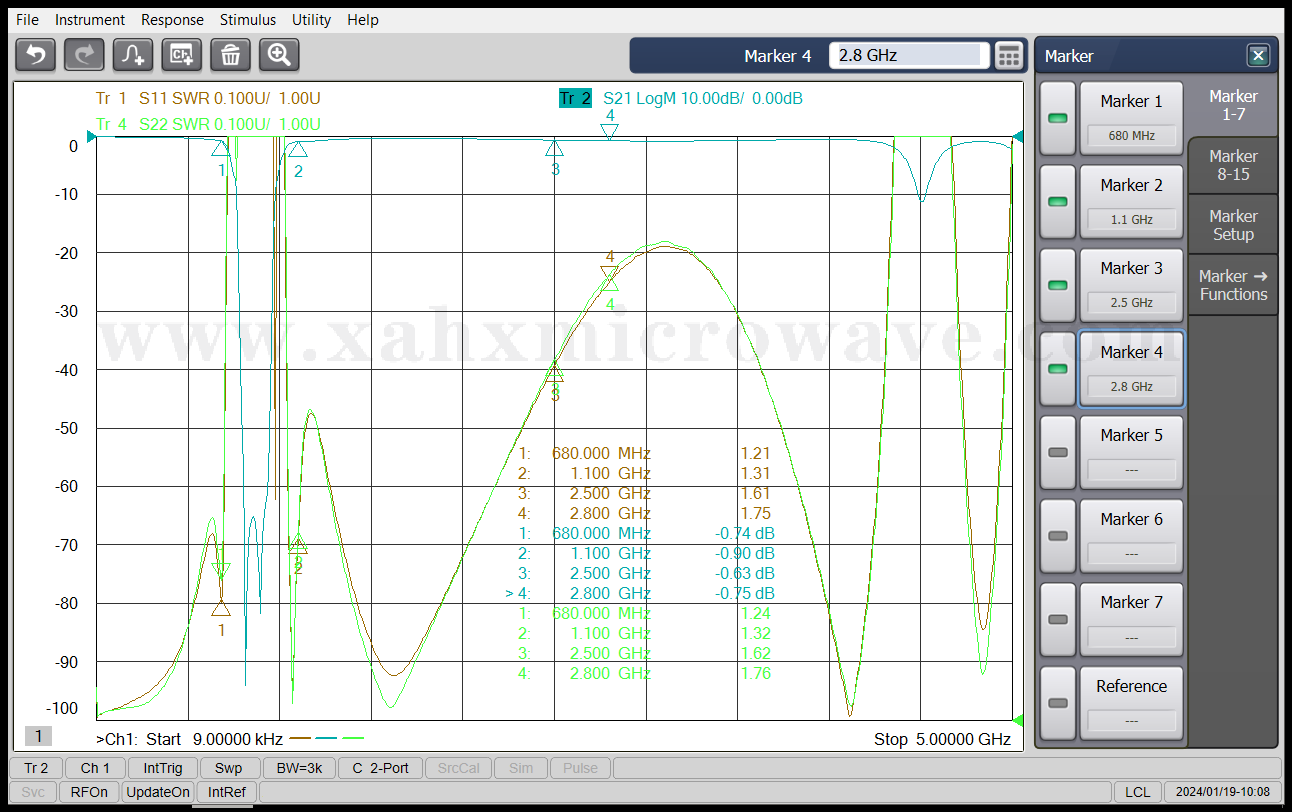This screenshot has width=1292, height=812.
Task: Open the numeric keypad icon
Action: [1009, 56]
